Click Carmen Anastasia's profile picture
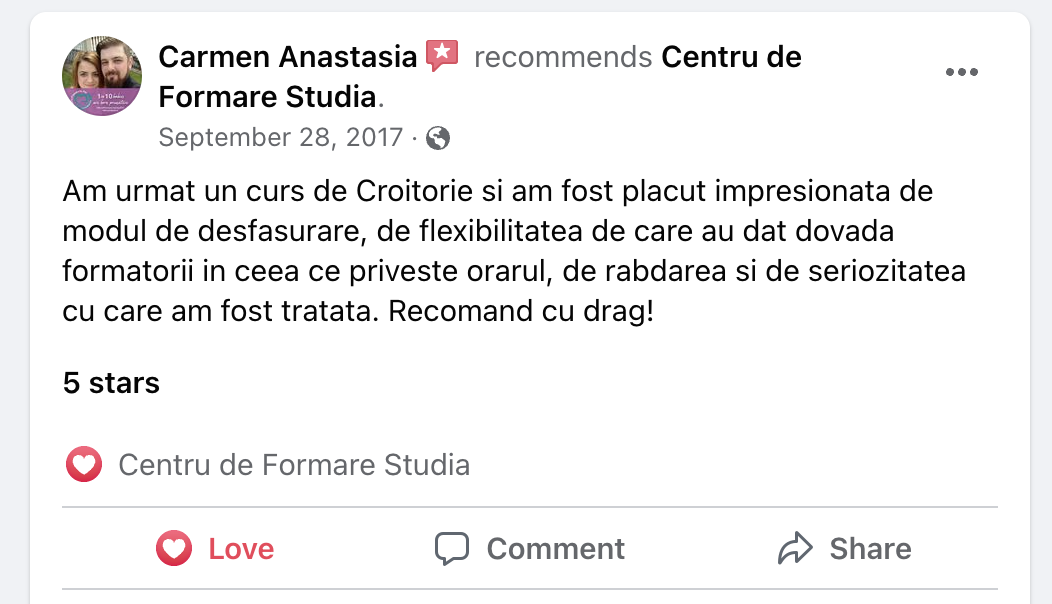 [102, 77]
